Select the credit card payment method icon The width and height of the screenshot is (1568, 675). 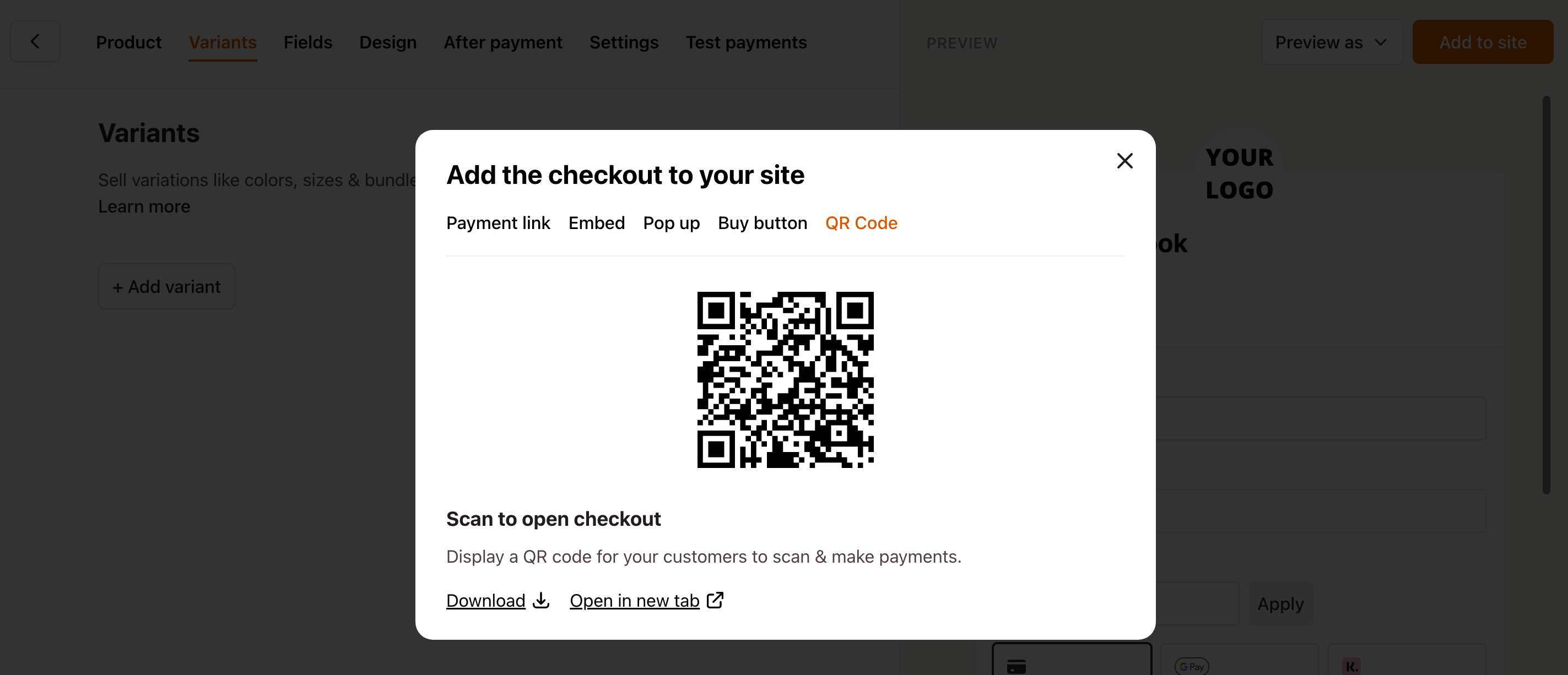(x=1016, y=666)
